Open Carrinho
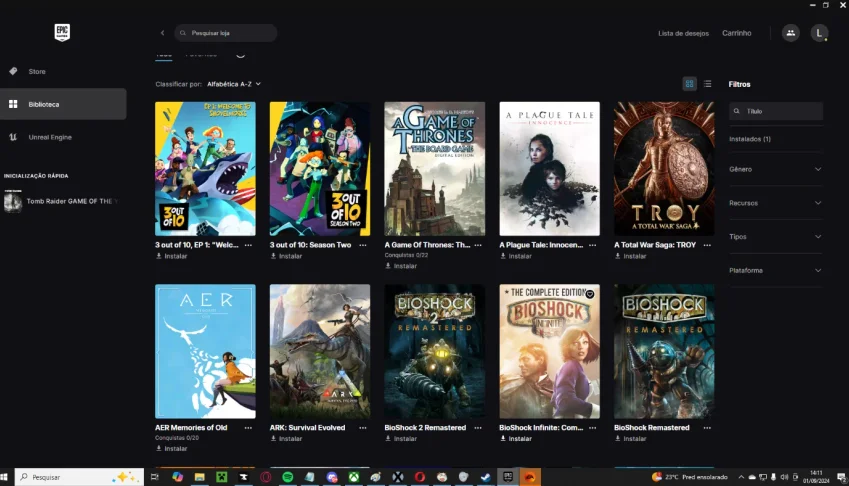The height and width of the screenshot is (486, 849). [x=736, y=33]
